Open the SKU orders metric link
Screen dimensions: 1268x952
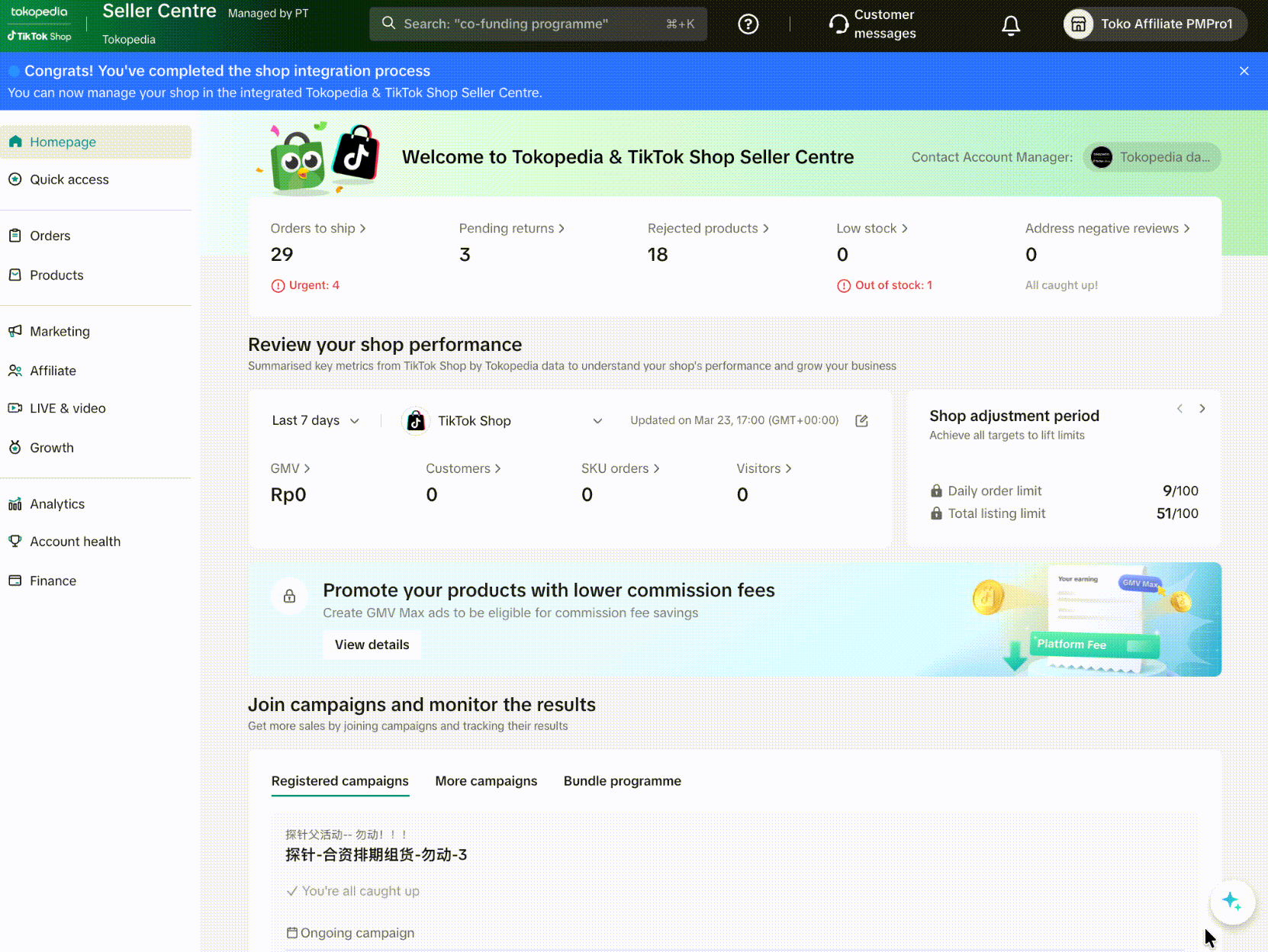point(620,468)
